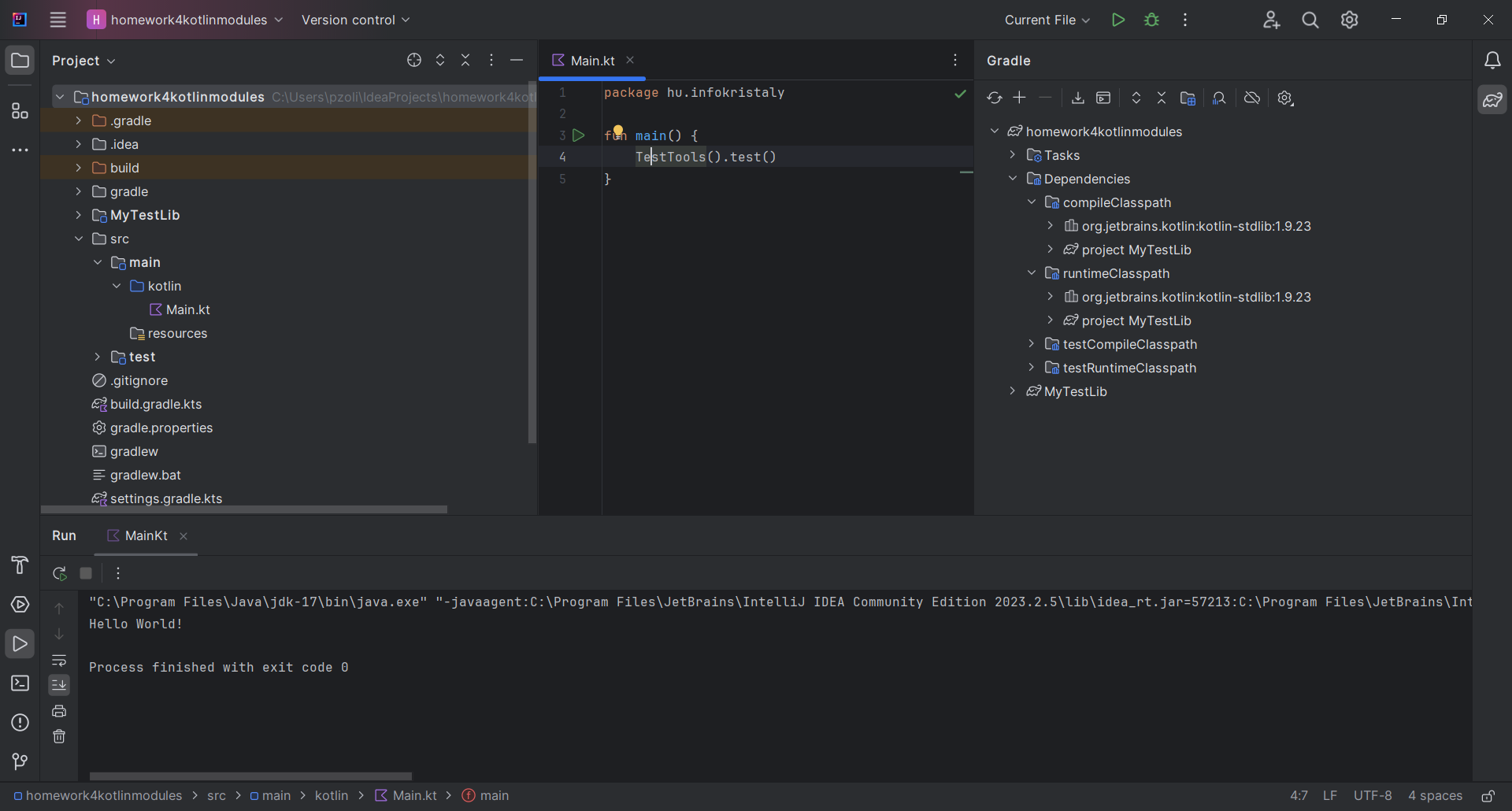Open Notifications bell icon
The image size is (1512, 811).
click(1492, 61)
